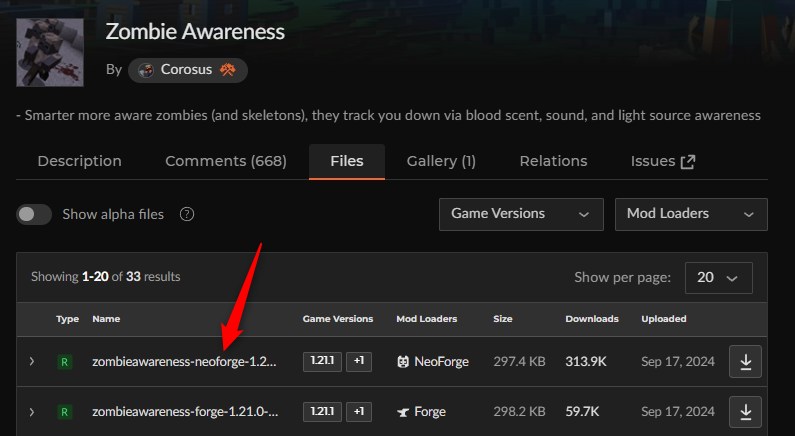Open the zombieawareness-forge-1.21.0-... file link

(x=185, y=412)
